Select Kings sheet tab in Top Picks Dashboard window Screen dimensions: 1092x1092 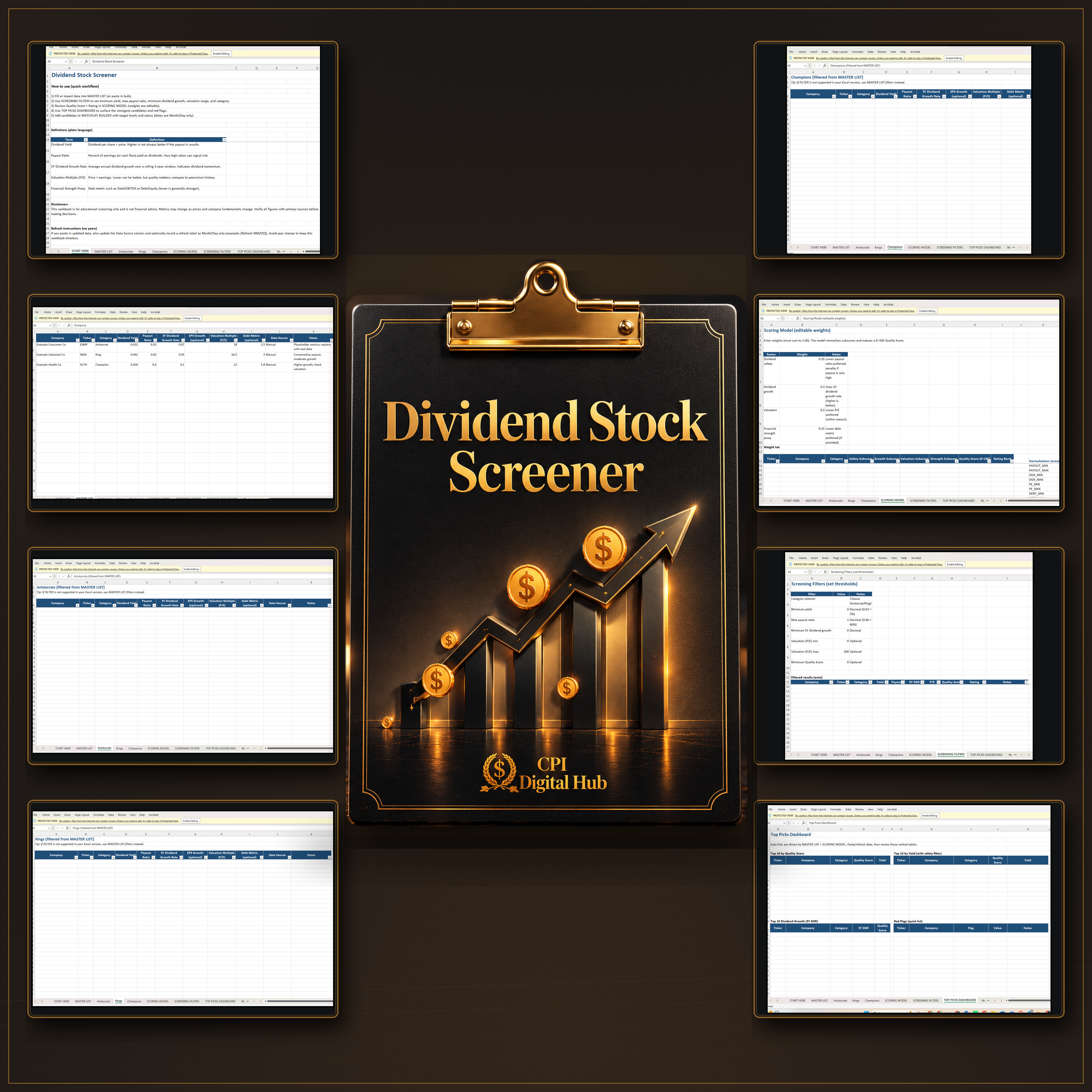[856, 1001]
